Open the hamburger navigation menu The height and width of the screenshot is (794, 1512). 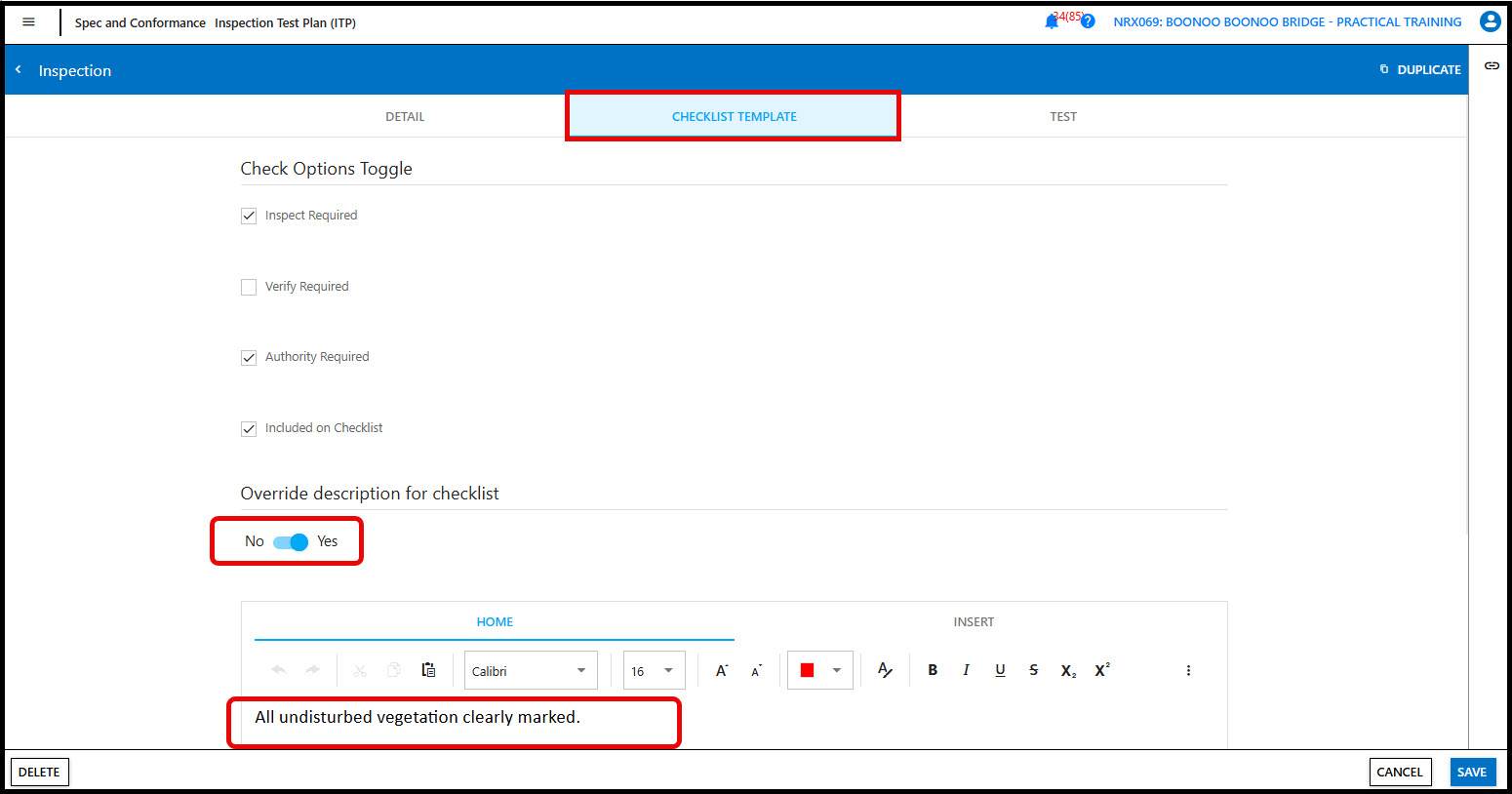point(28,21)
